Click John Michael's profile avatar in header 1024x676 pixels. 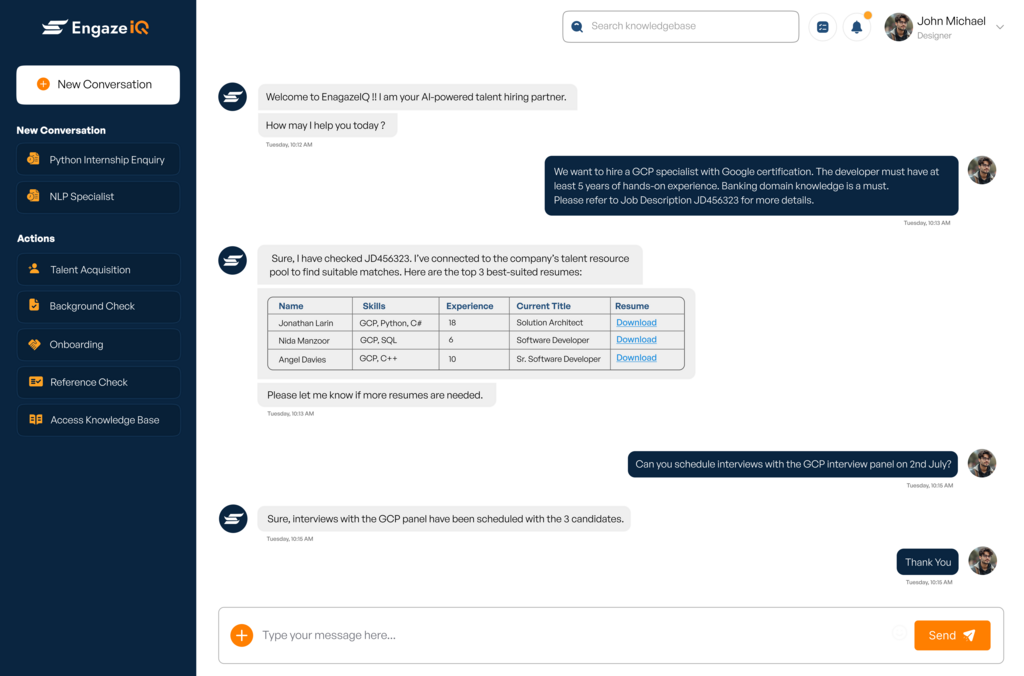click(x=898, y=27)
